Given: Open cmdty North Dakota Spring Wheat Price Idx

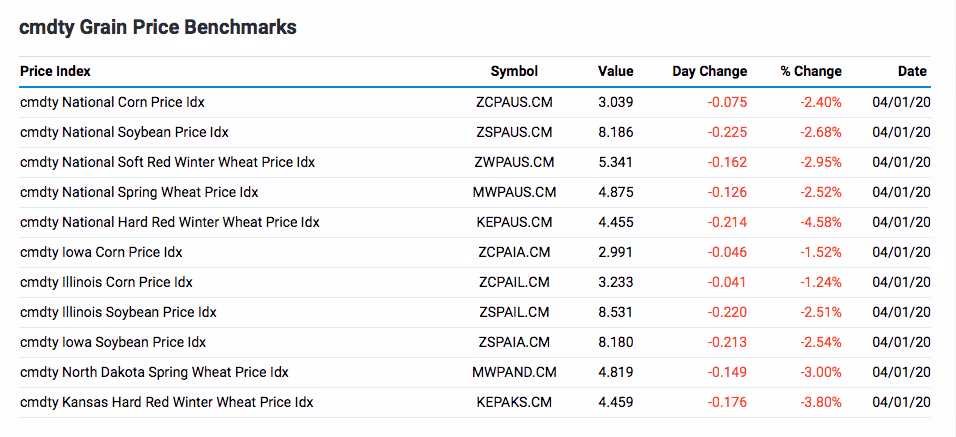Looking at the screenshot, I should (x=154, y=372).
